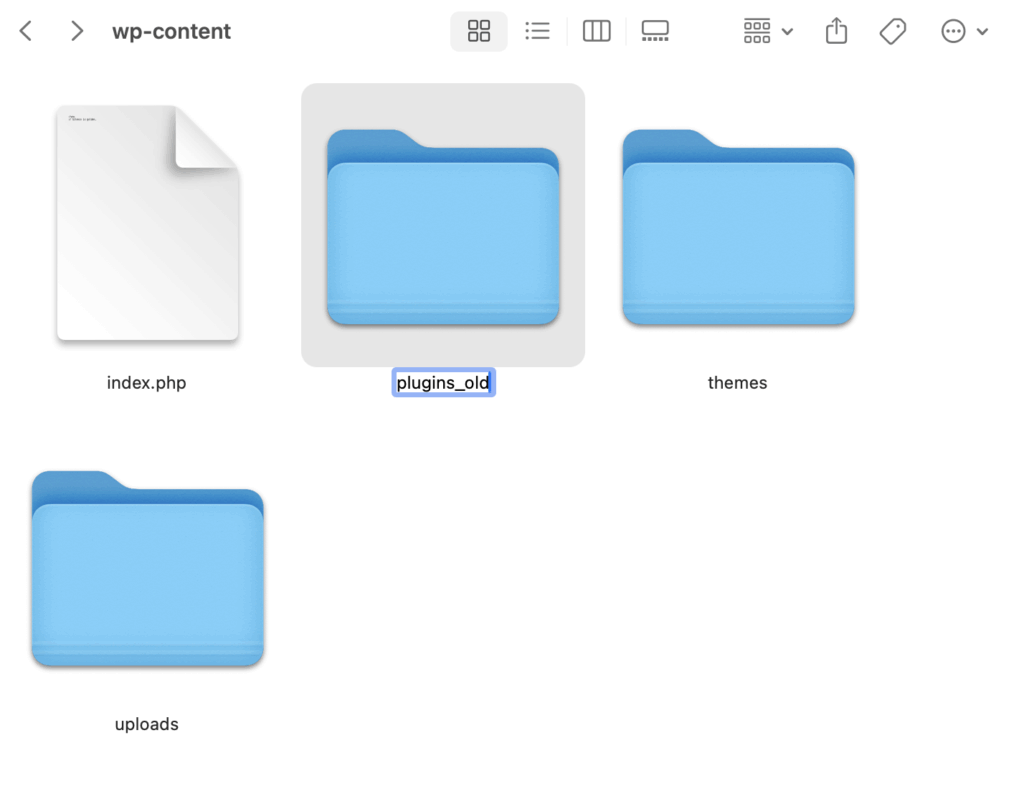The height and width of the screenshot is (786, 1024).
Task: Click the wp-content window title
Action: [171, 31]
